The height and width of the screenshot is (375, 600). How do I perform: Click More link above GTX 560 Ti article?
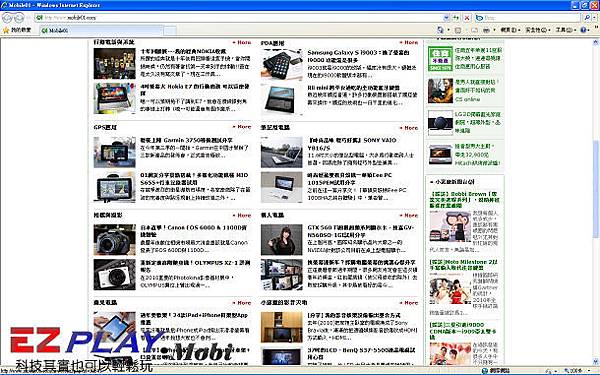point(409,215)
